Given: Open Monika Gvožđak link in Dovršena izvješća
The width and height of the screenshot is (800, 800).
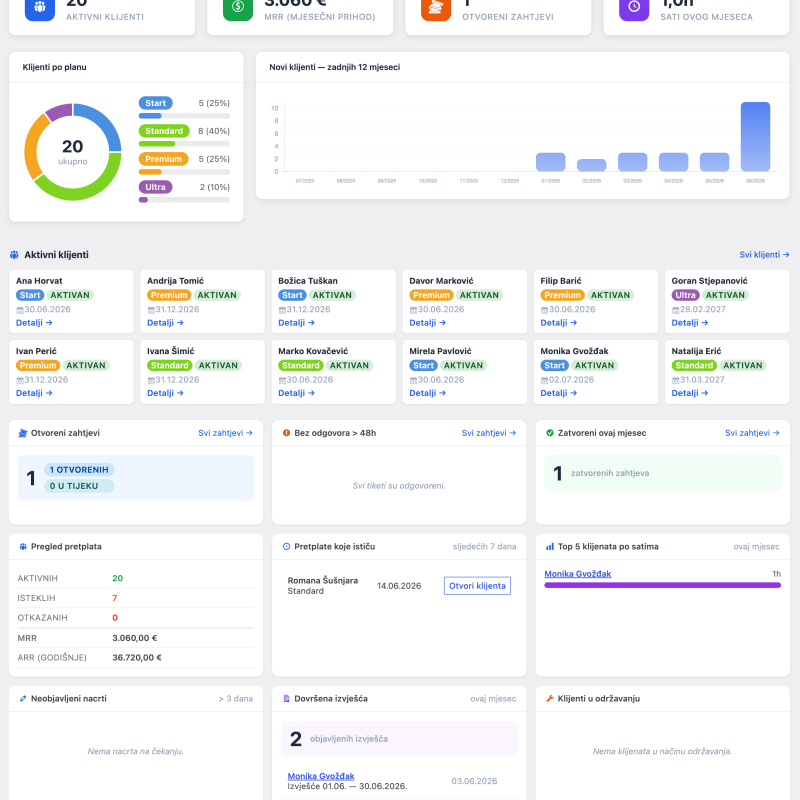Looking at the screenshot, I should tap(321, 776).
